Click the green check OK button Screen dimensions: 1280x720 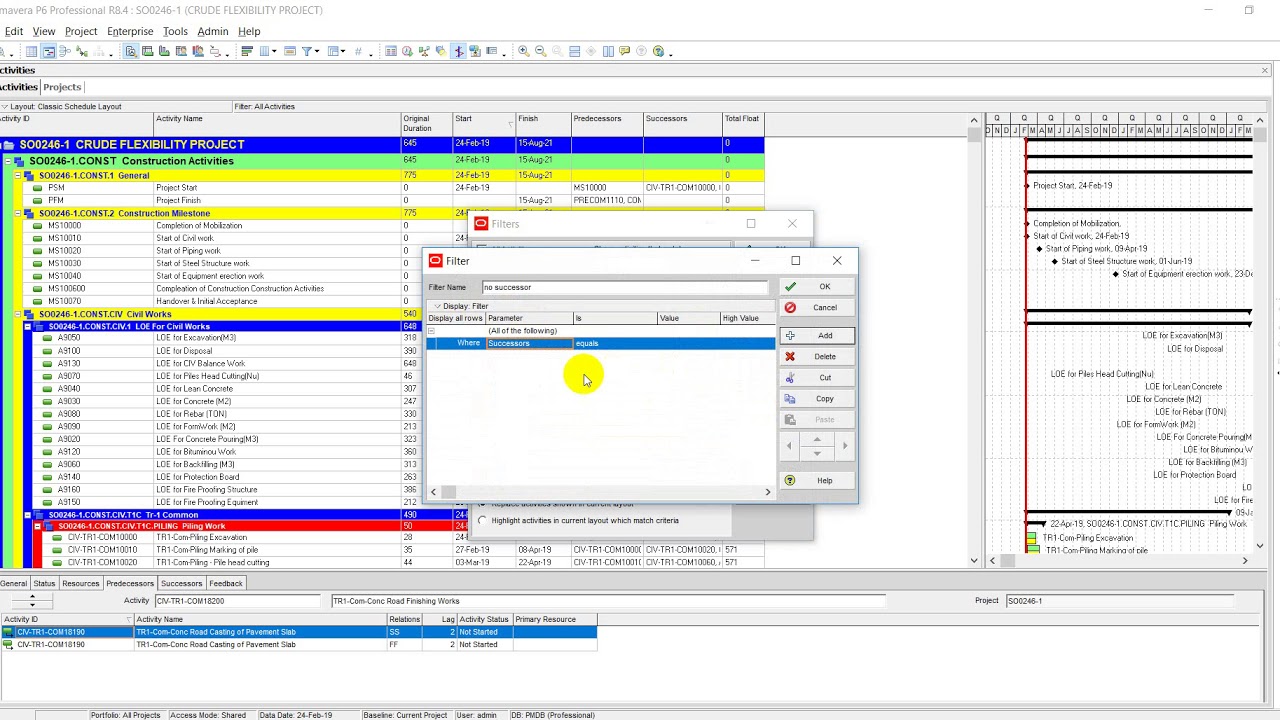817,287
